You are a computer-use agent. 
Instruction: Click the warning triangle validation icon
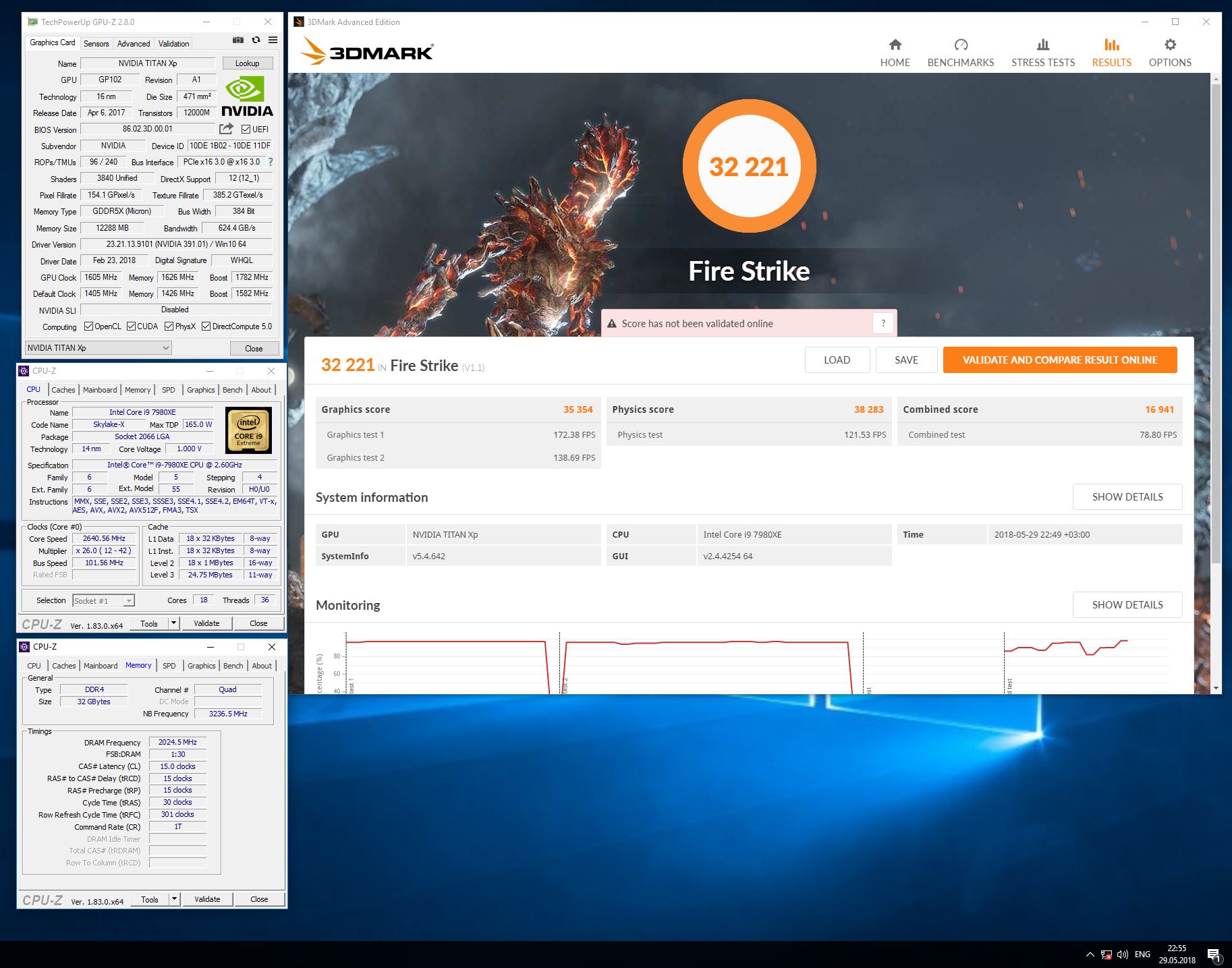click(x=612, y=324)
